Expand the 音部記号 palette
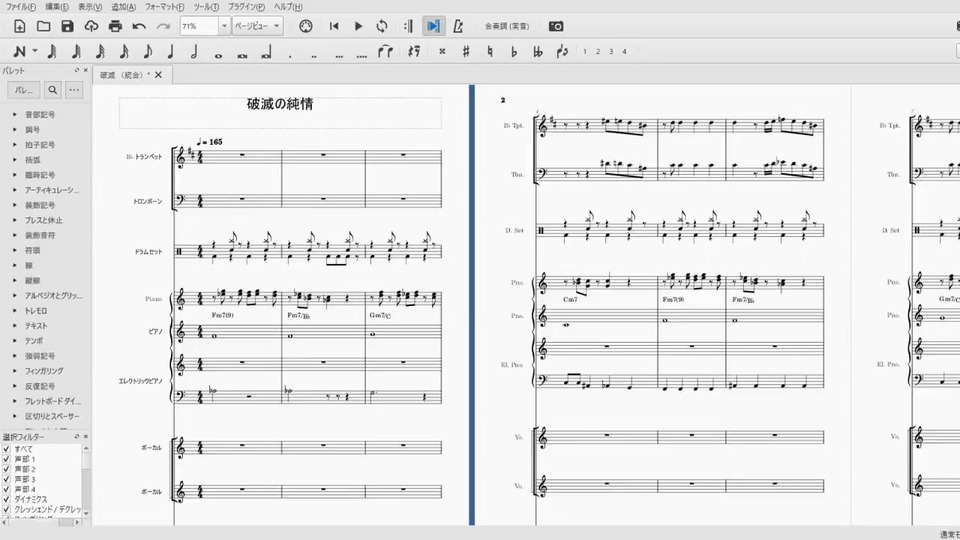The image size is (960, 540). click(x=15, y=114)
